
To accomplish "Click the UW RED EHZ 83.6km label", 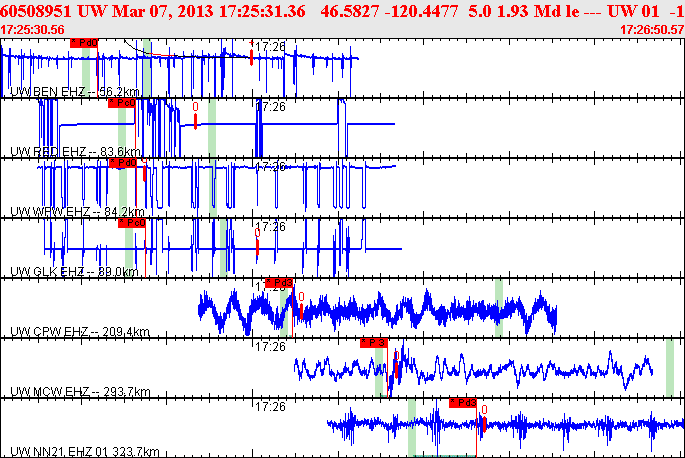I will click(x=75, y=152).
